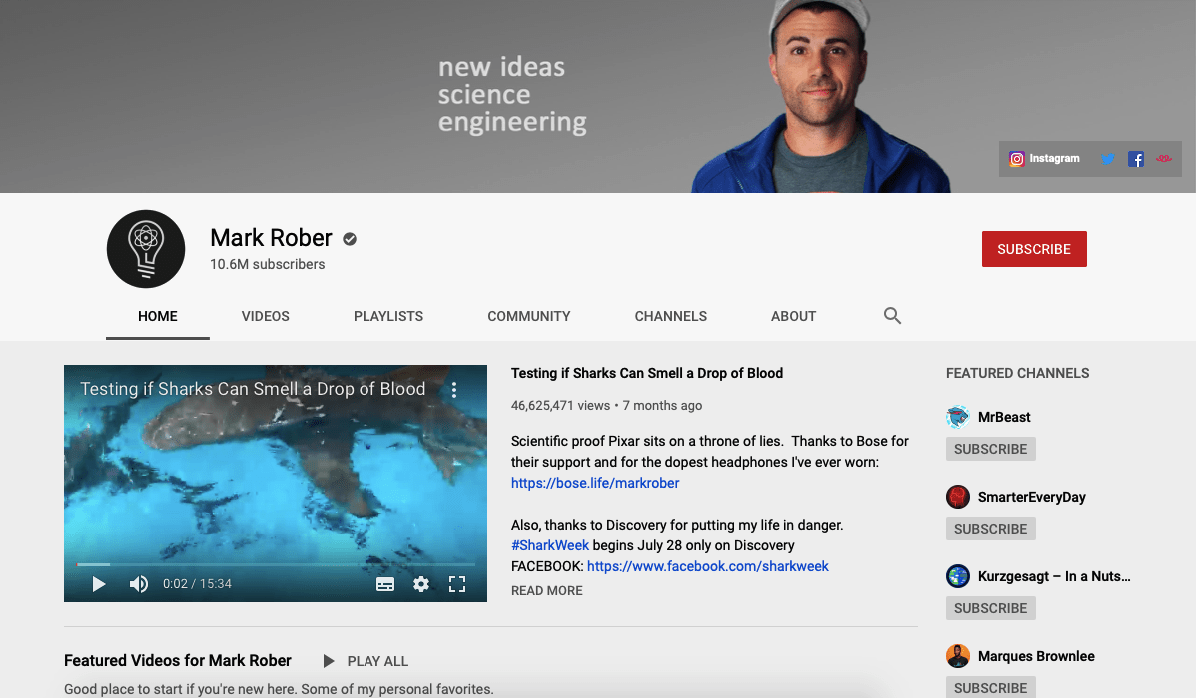This screenshot has height=698, width=1196.
Task: Mute the video player volume
Action: (x=138, y=584)
